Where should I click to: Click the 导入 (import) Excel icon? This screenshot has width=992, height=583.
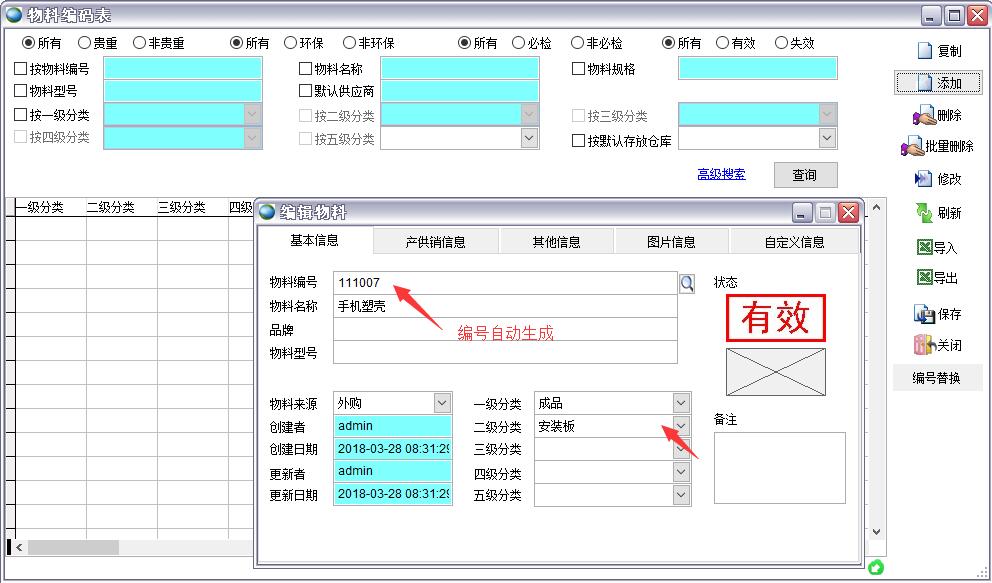(937, 248)
